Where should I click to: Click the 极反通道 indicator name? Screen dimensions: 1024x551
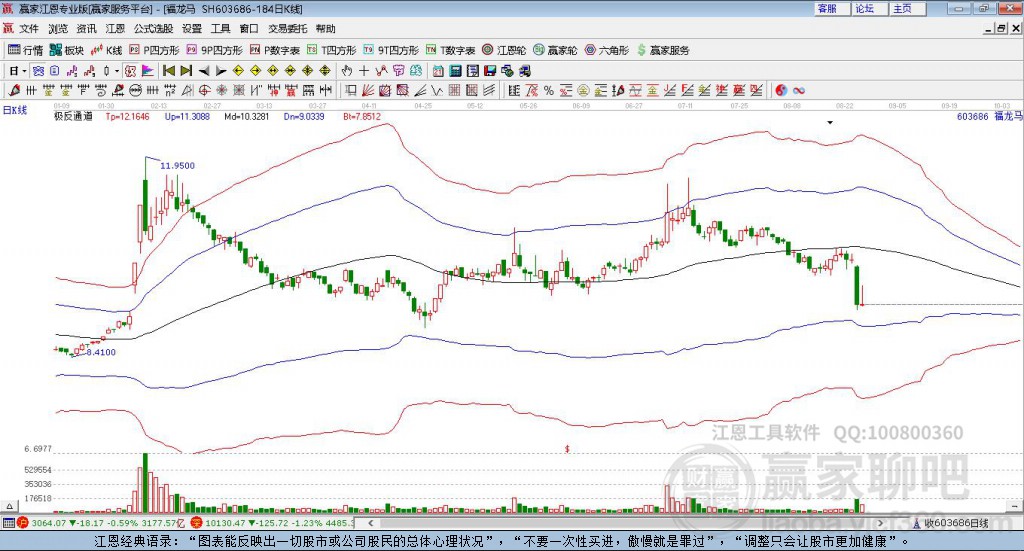(73, 116)
